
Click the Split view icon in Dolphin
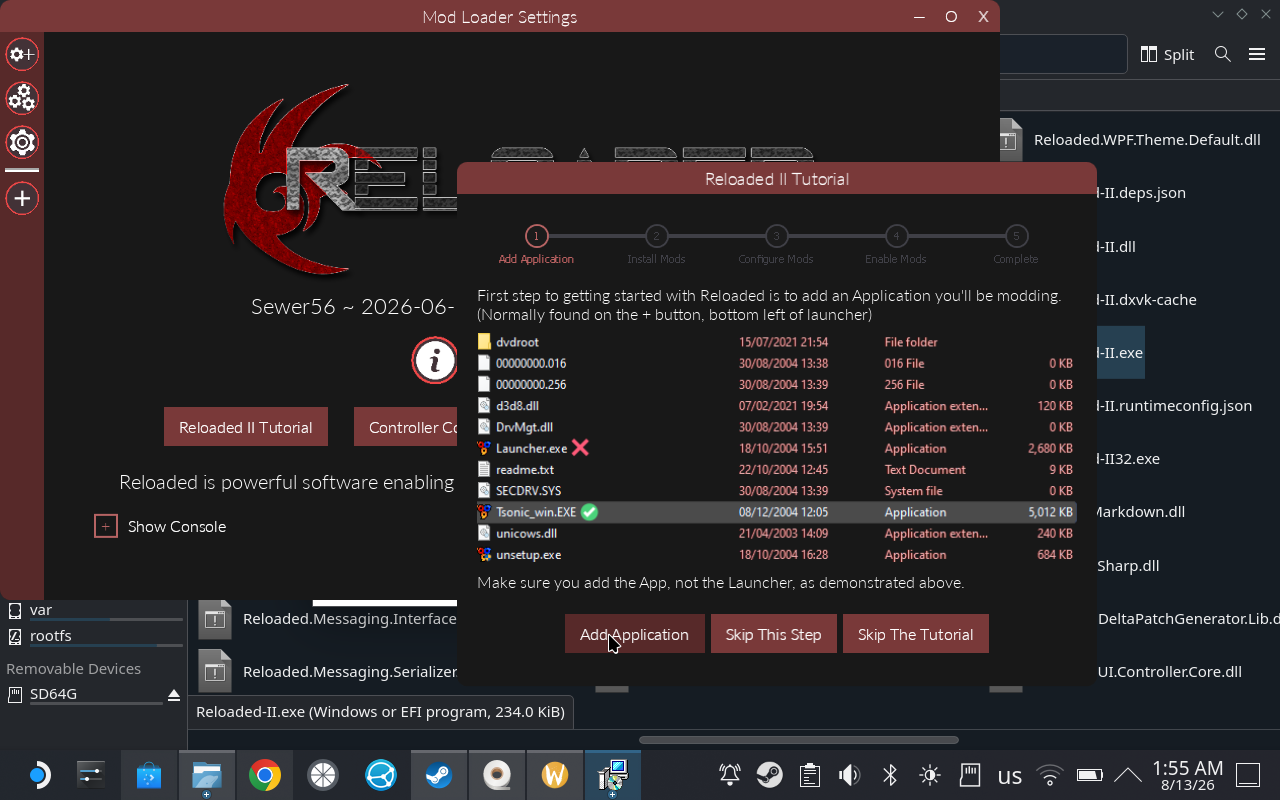1149,54
